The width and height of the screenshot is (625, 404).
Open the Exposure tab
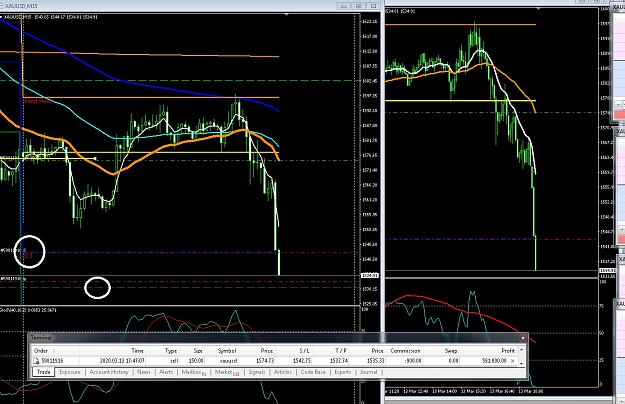pos(70,372)
